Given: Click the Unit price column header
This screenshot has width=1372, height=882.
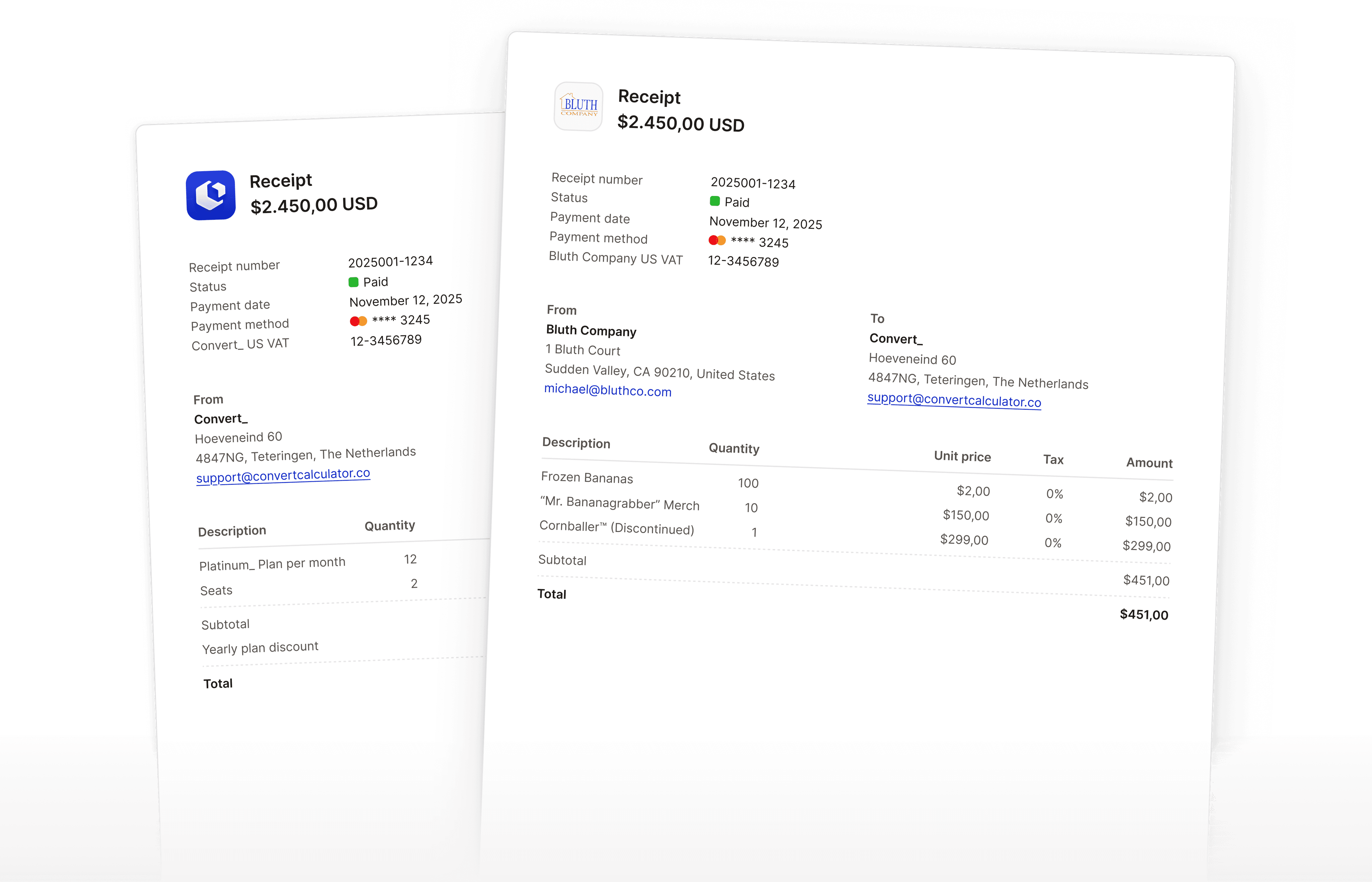Looking at the screenshot, I should [x=962, y=457].
